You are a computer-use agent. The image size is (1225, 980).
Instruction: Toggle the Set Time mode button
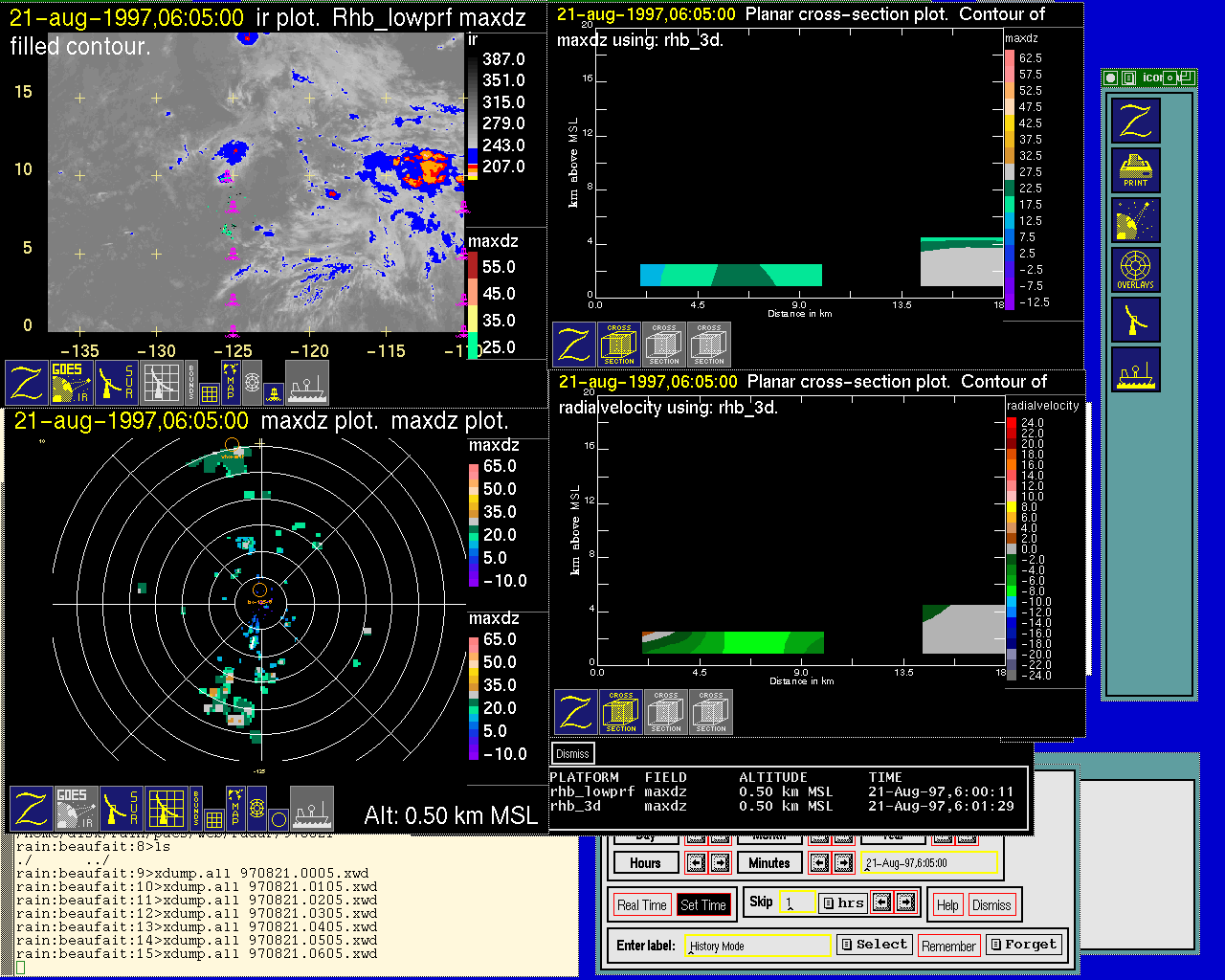(x=703, y=905)
